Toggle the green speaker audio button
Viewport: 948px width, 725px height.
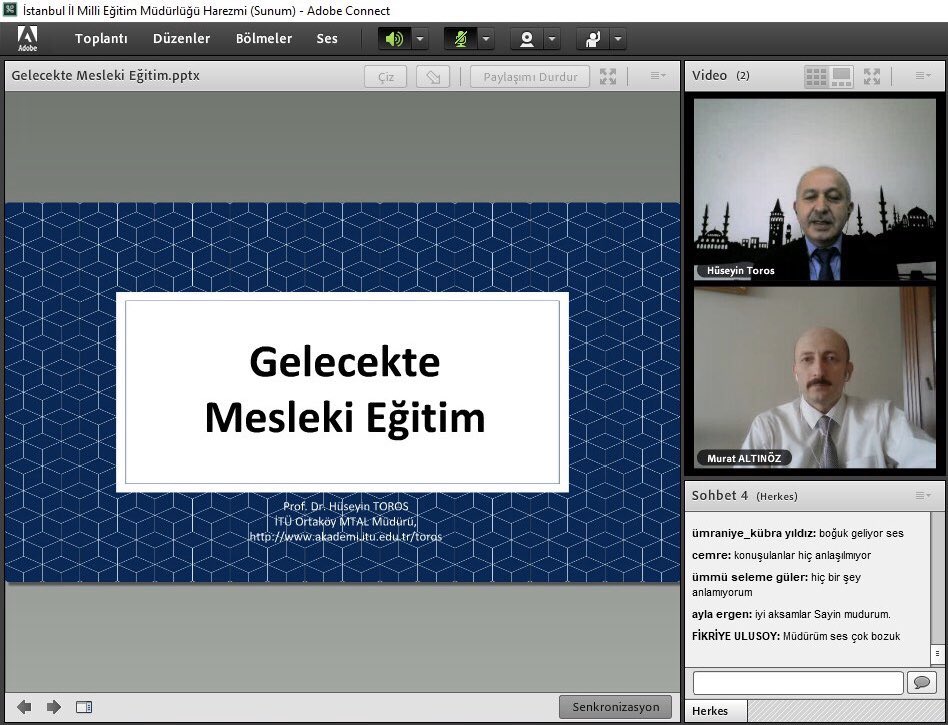pos(394,39)
